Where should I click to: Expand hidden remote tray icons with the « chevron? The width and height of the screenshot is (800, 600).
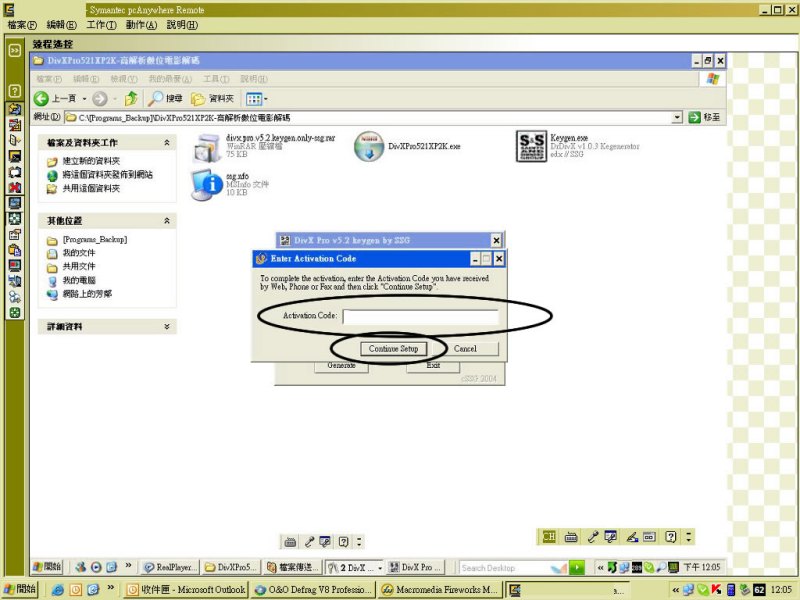[601, 567]
